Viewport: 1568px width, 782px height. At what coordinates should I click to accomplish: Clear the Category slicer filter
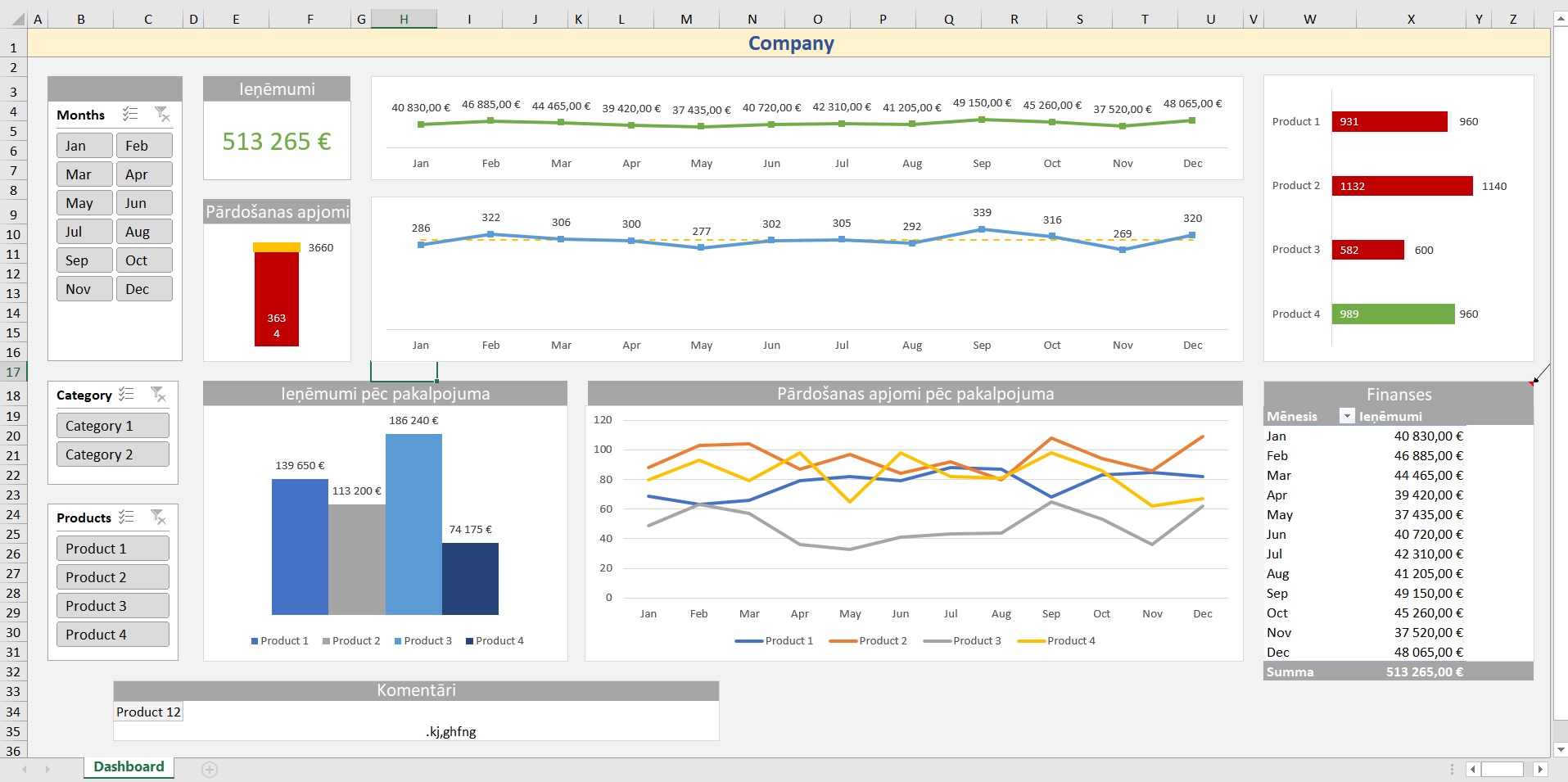point(158,395)
